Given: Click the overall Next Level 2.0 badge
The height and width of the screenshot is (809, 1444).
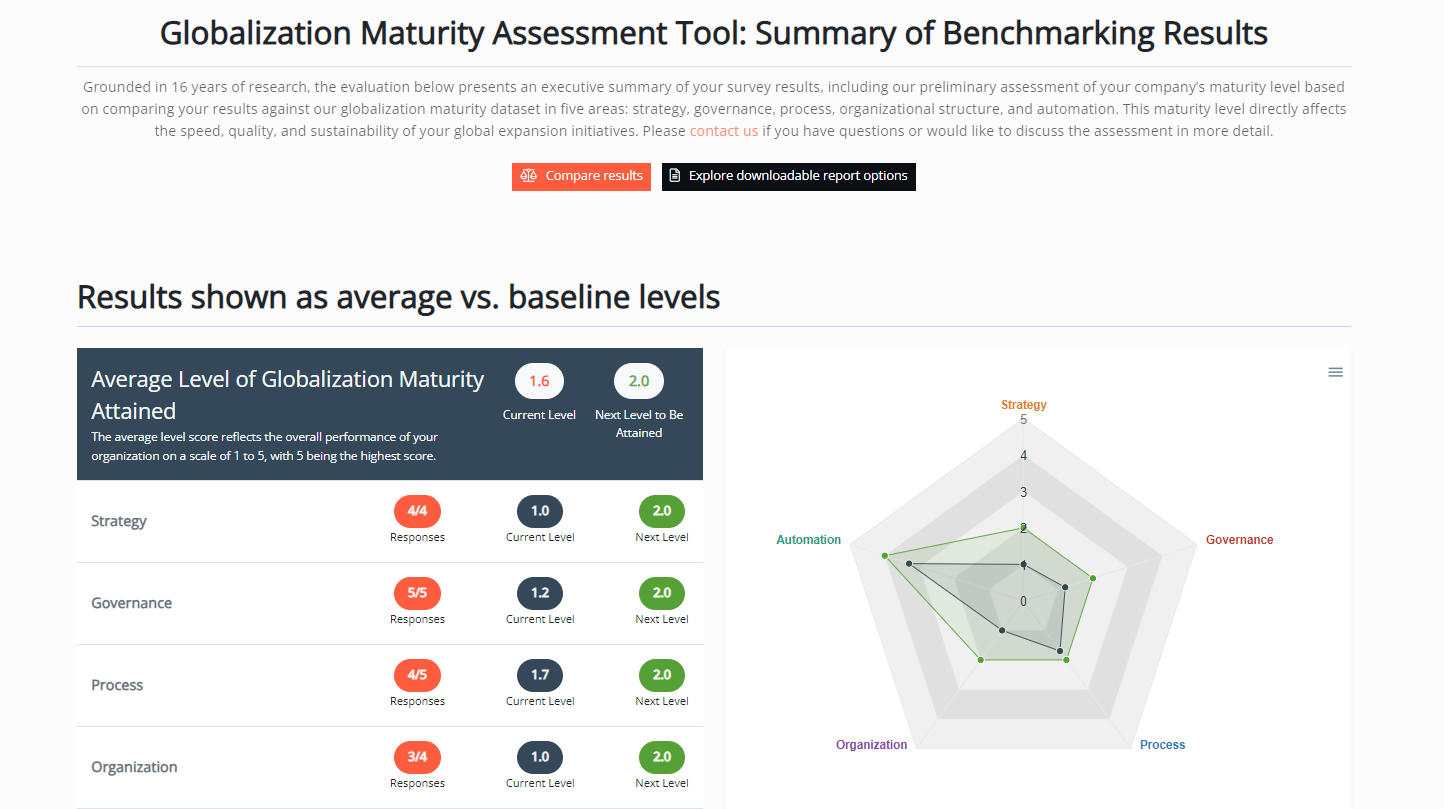Looking at the screenshot, I should pyautogui.click(x=638, y=381).
